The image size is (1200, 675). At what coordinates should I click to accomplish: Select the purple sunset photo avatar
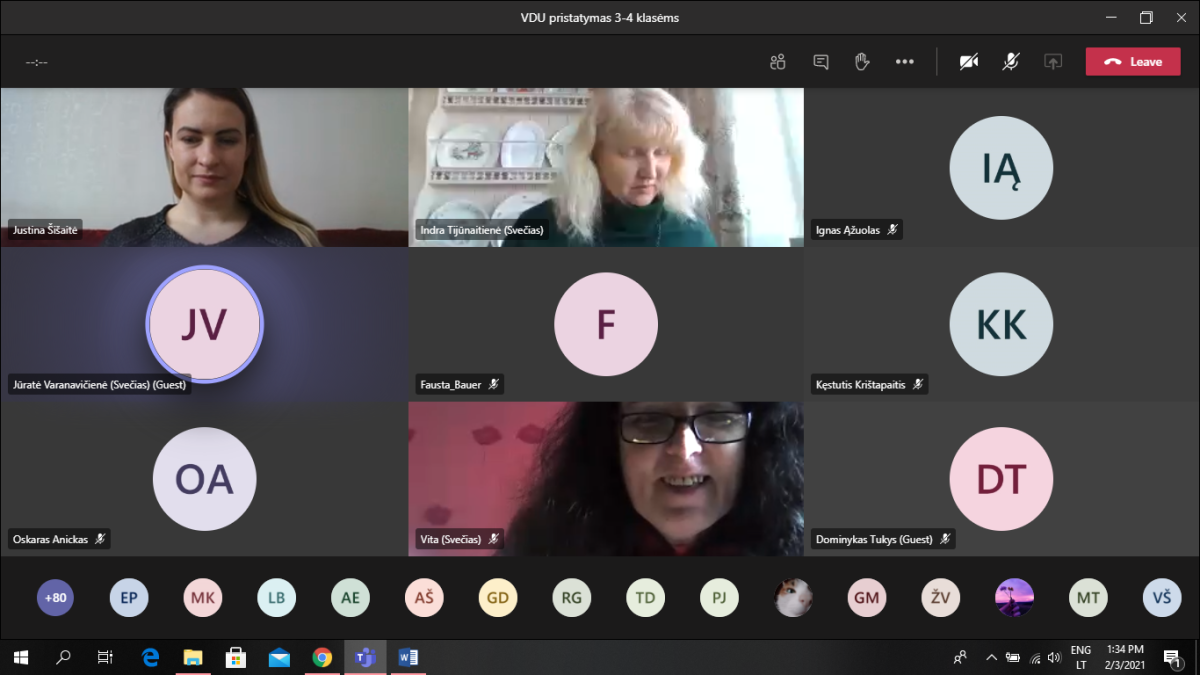(1014, 598)
